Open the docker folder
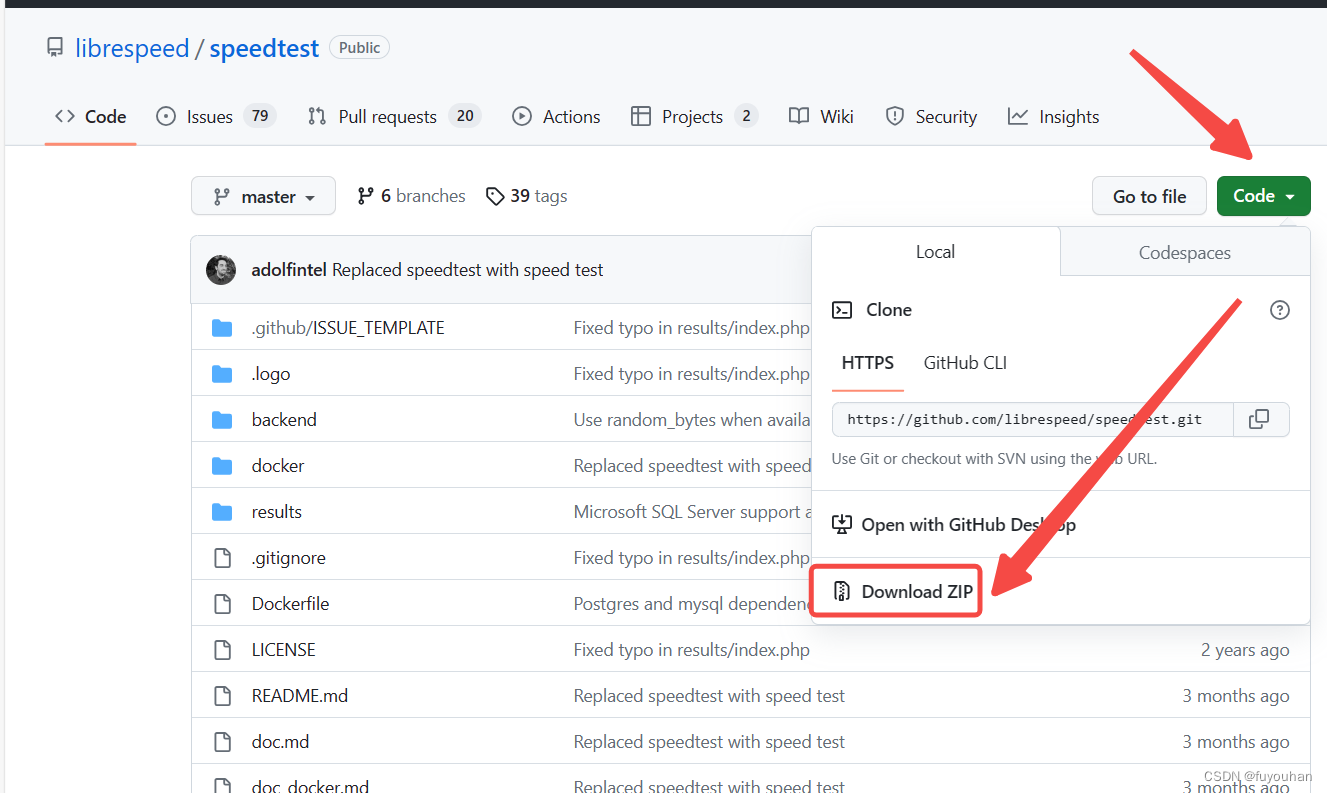This screenshot has height=793, width=1327. tap(278, 466)
